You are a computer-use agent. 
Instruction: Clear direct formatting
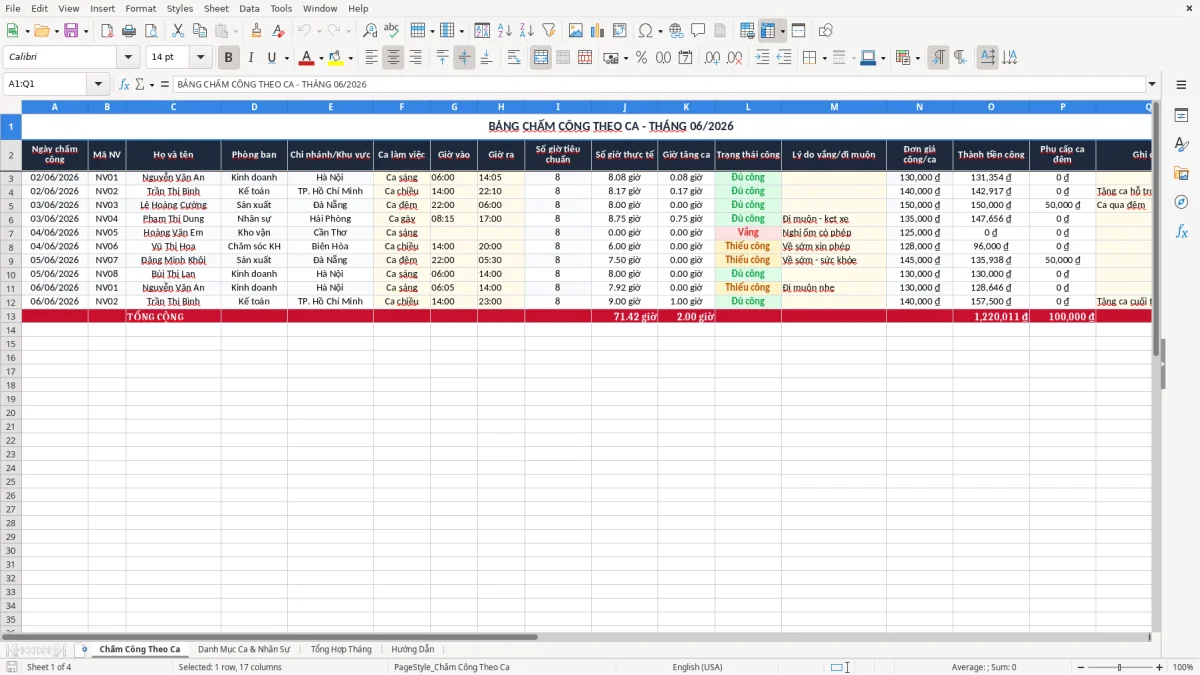[x=277, y=31]
